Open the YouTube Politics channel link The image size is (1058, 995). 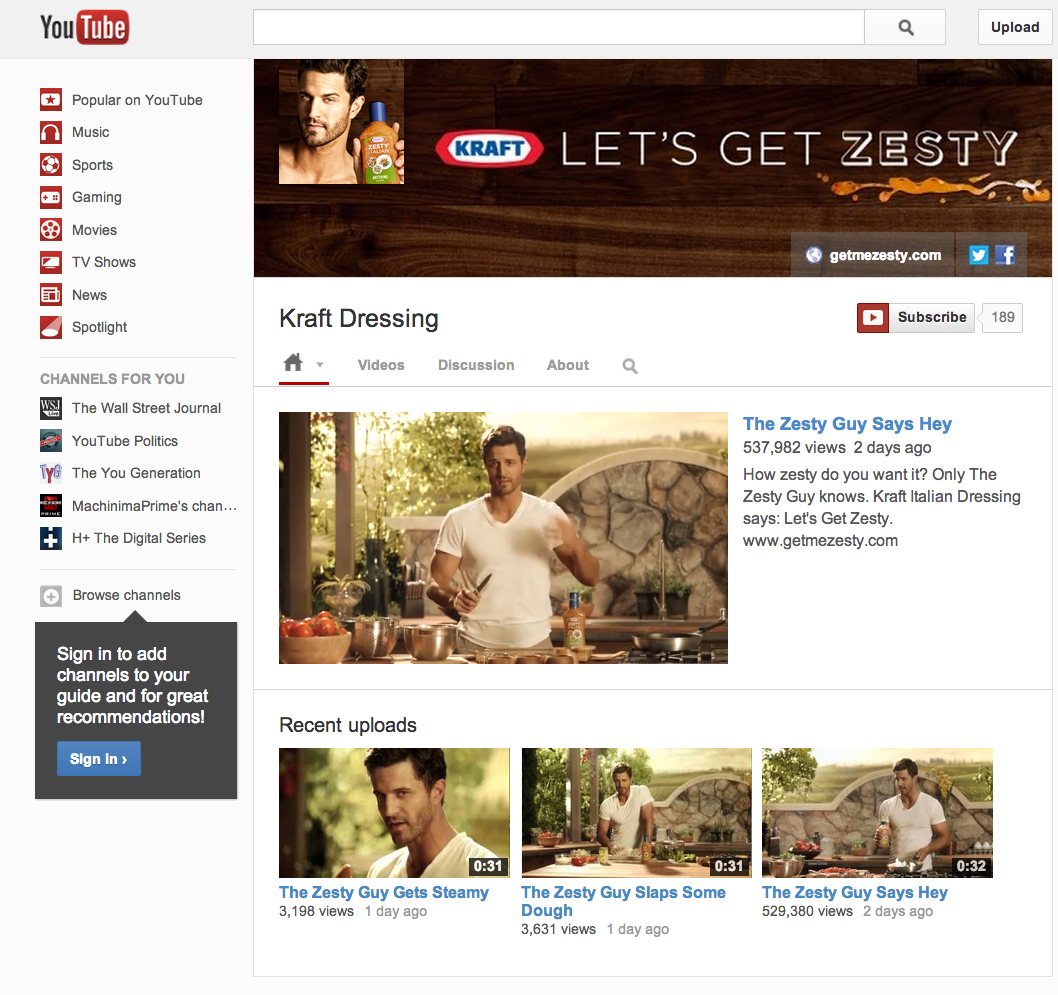pos(125,440)
